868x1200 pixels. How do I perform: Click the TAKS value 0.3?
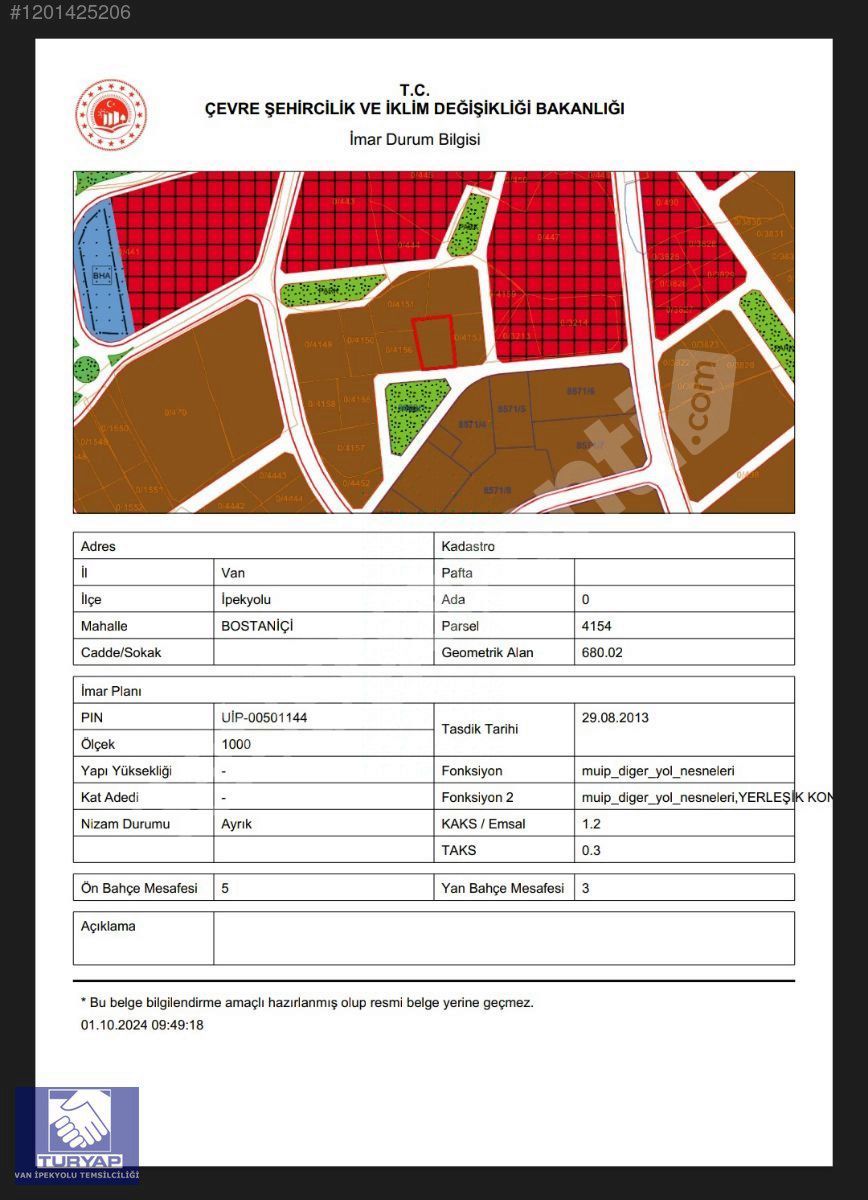click(x=590, y=850)
